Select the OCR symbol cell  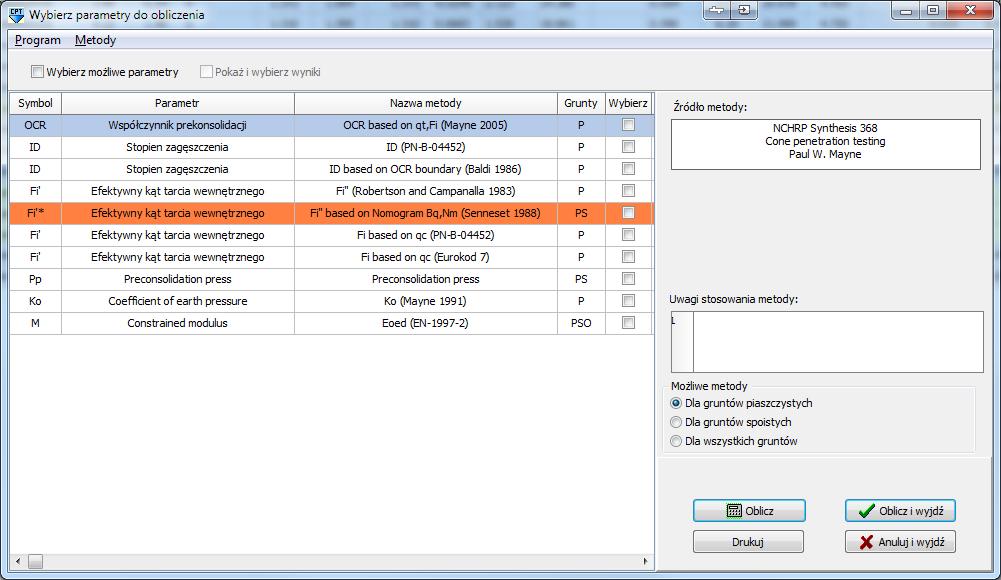(35, 125)
